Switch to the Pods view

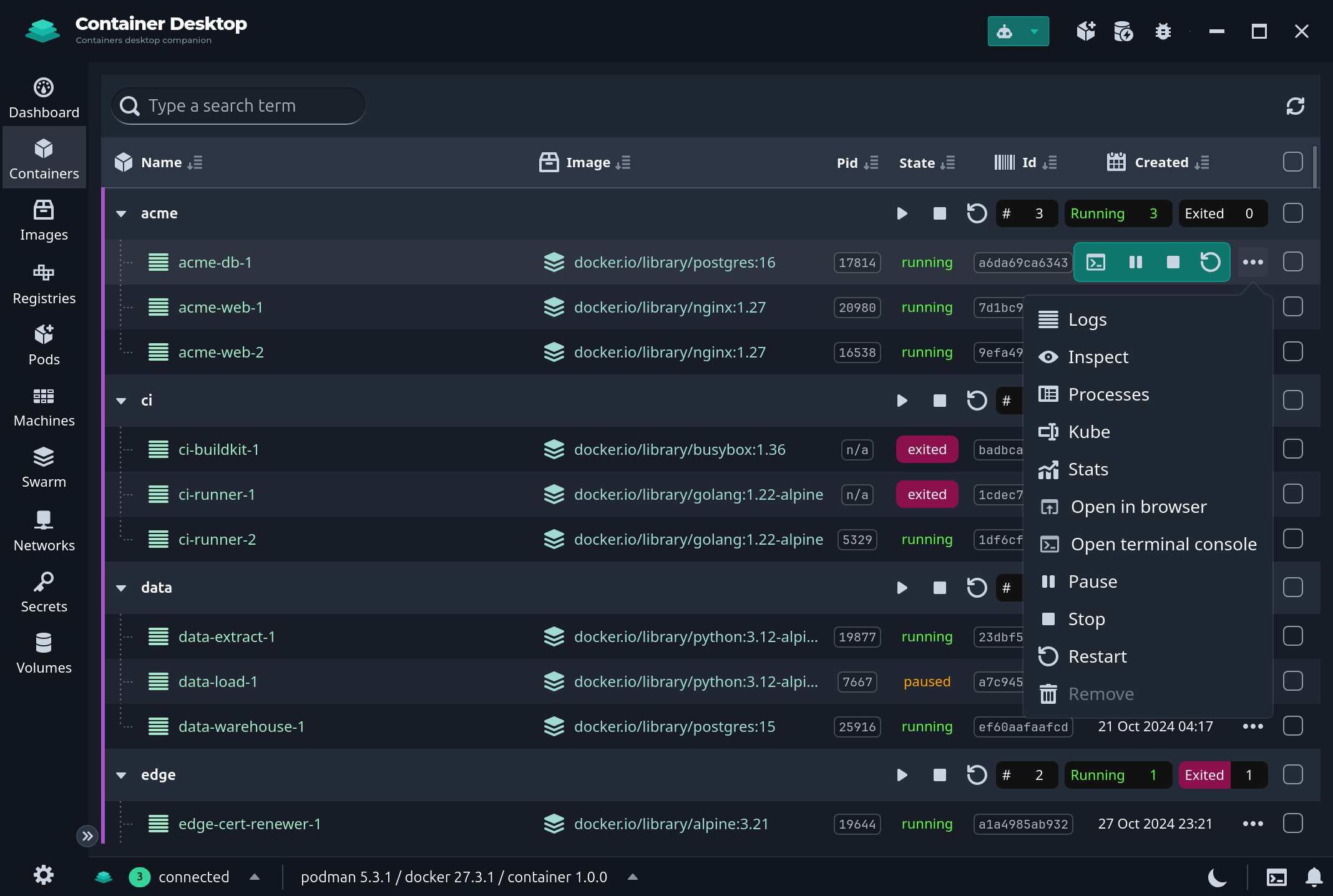(x=44, y=344)
